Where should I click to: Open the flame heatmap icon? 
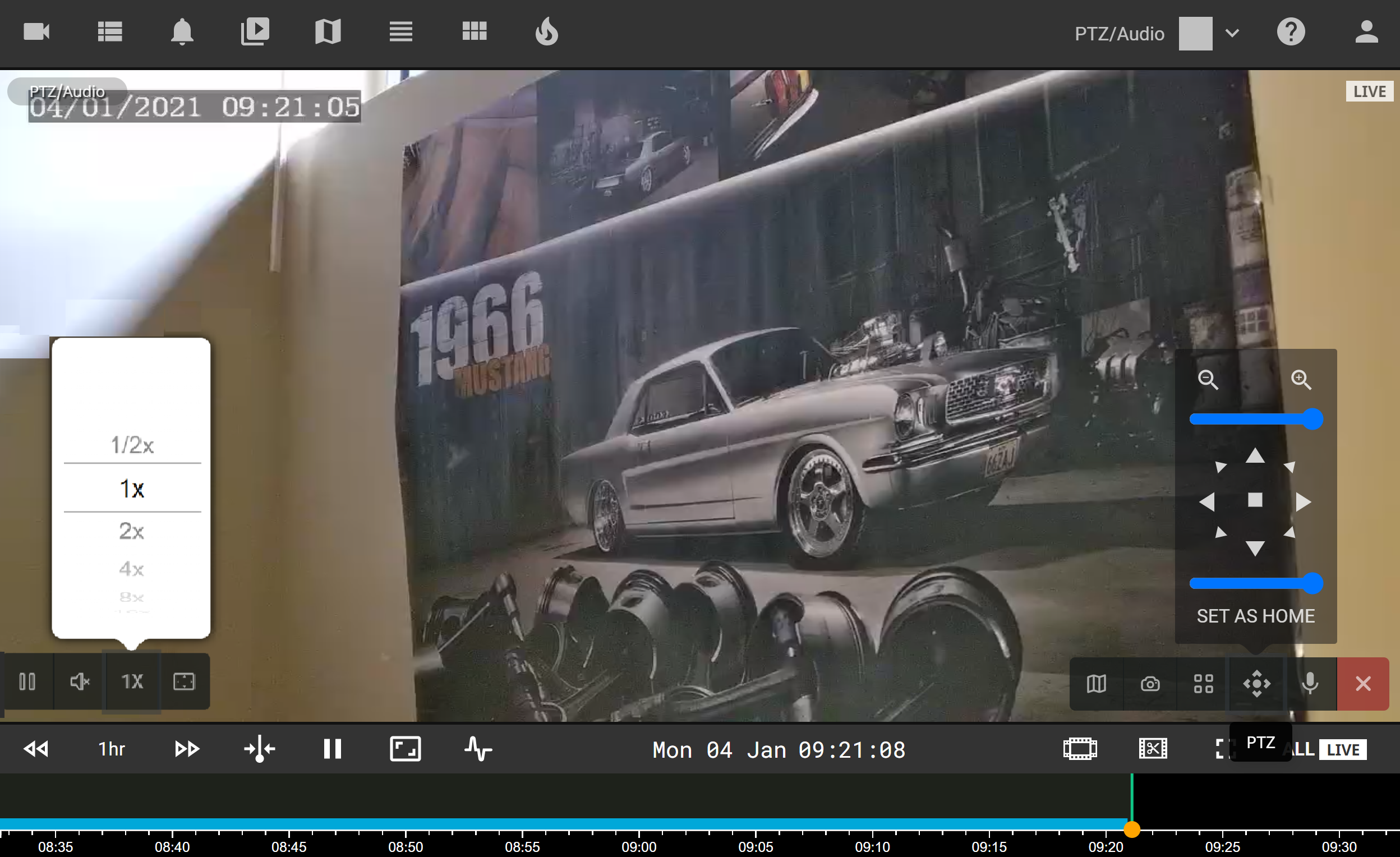pos(546,32)
